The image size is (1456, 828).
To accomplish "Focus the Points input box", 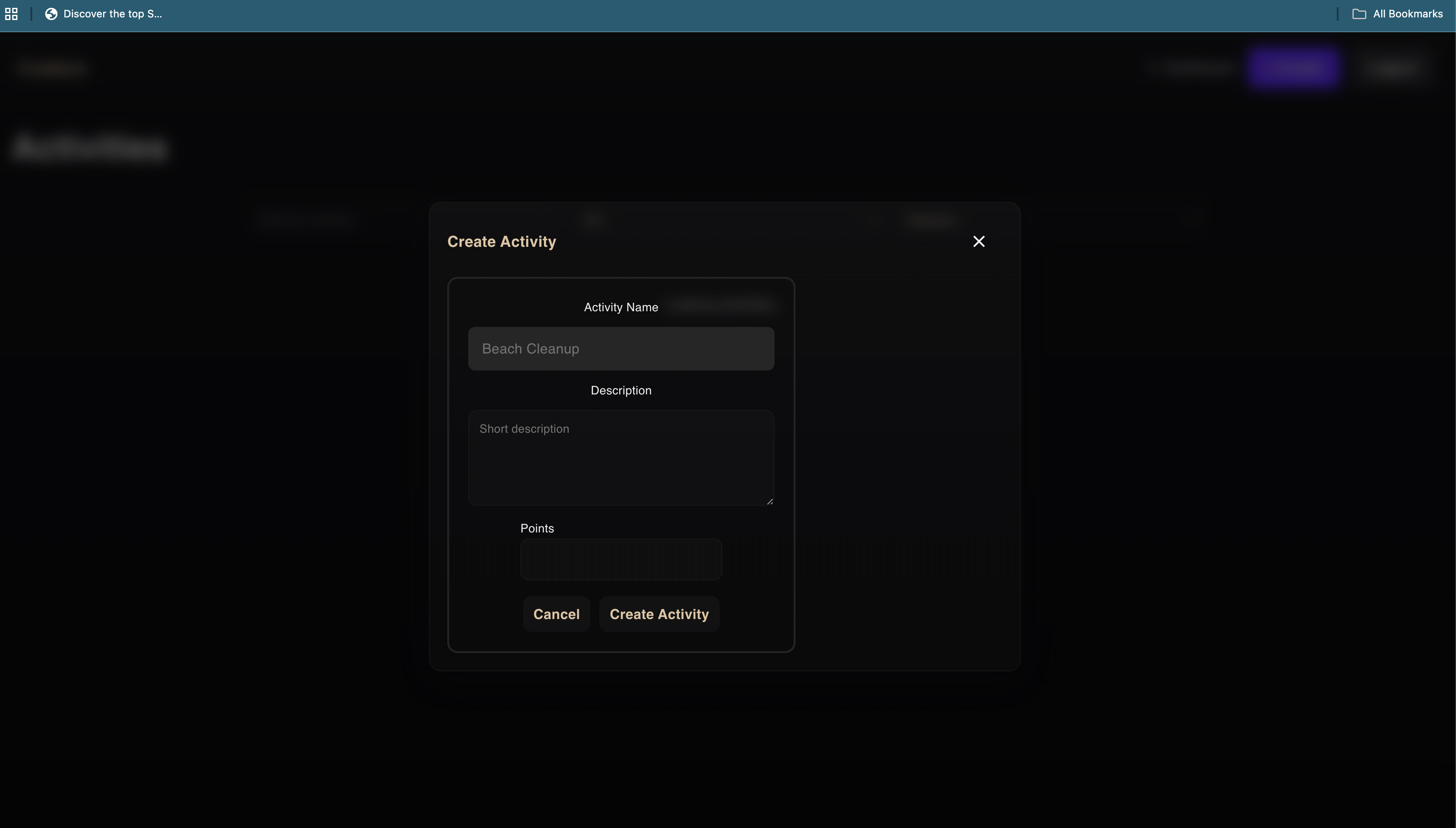I will point(621,559).
